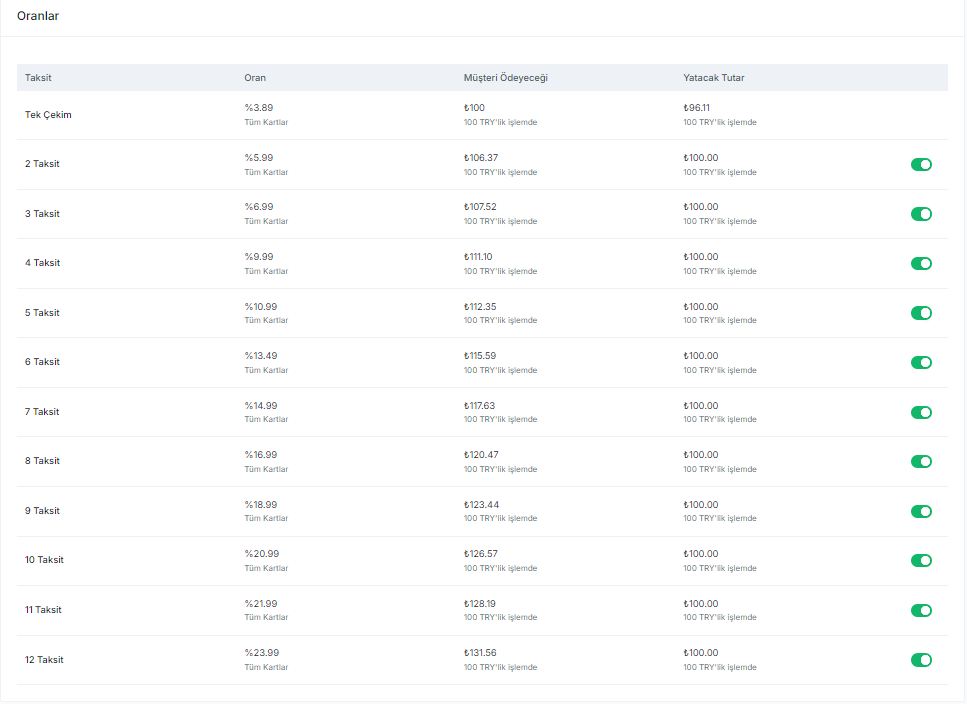Click the %16.99 rate value
967x704 pixels.
[260, 455]
